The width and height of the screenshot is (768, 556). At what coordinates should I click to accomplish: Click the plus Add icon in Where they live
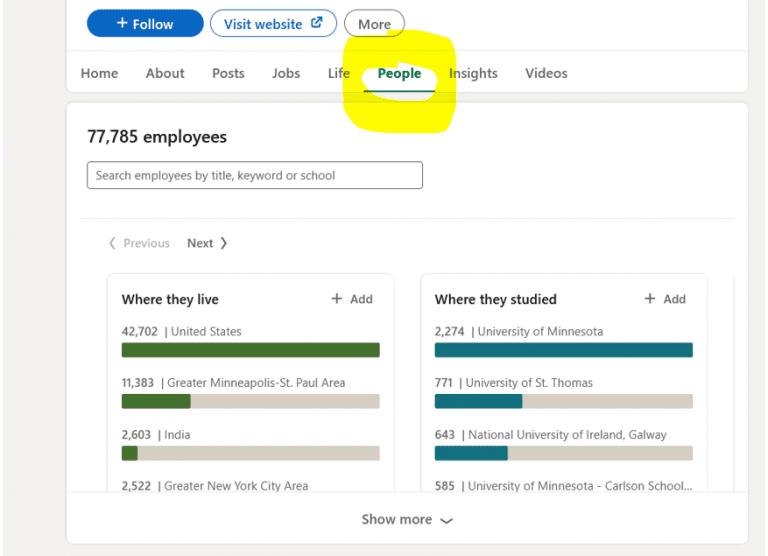coord(337,299)
